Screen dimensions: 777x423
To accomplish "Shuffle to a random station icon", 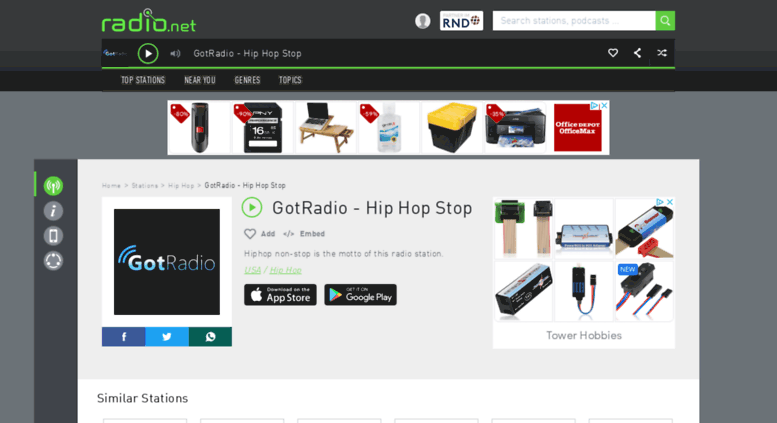I will pos(662,53).
